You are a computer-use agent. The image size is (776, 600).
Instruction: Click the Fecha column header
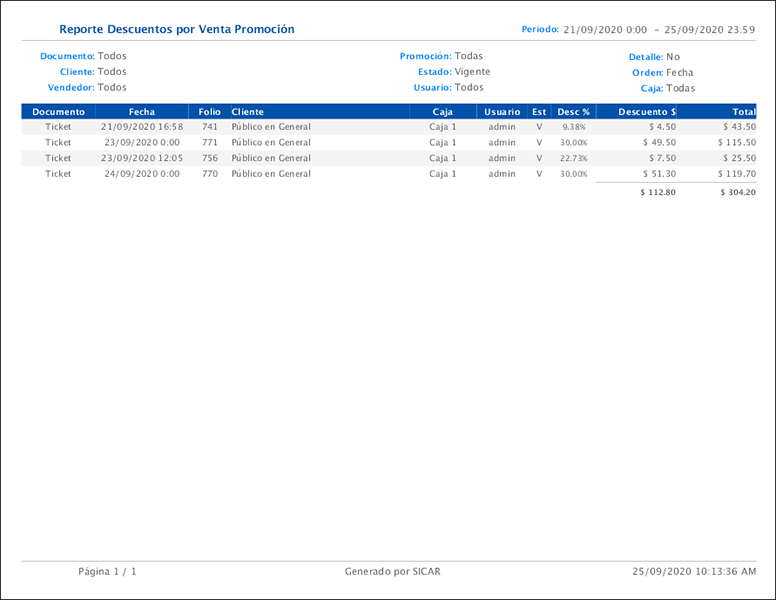coord(142,112)
